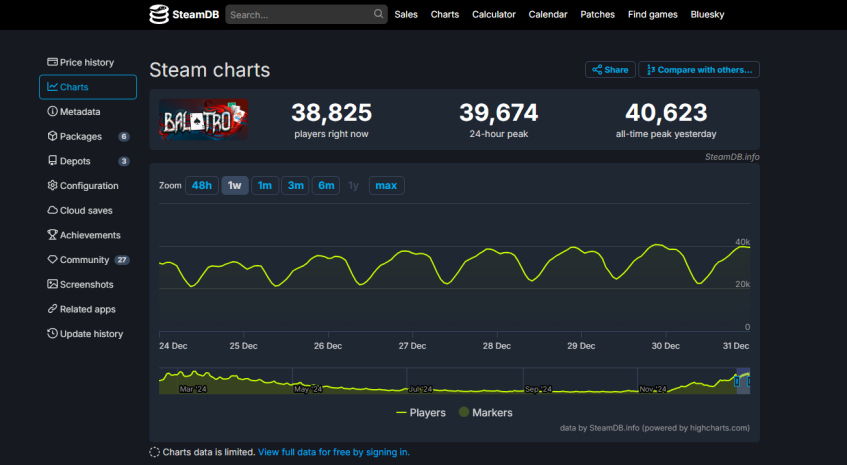The width and height of the screenshot is (847, 465).
Task: Open the Sales menu item
Action: (406, 15)
